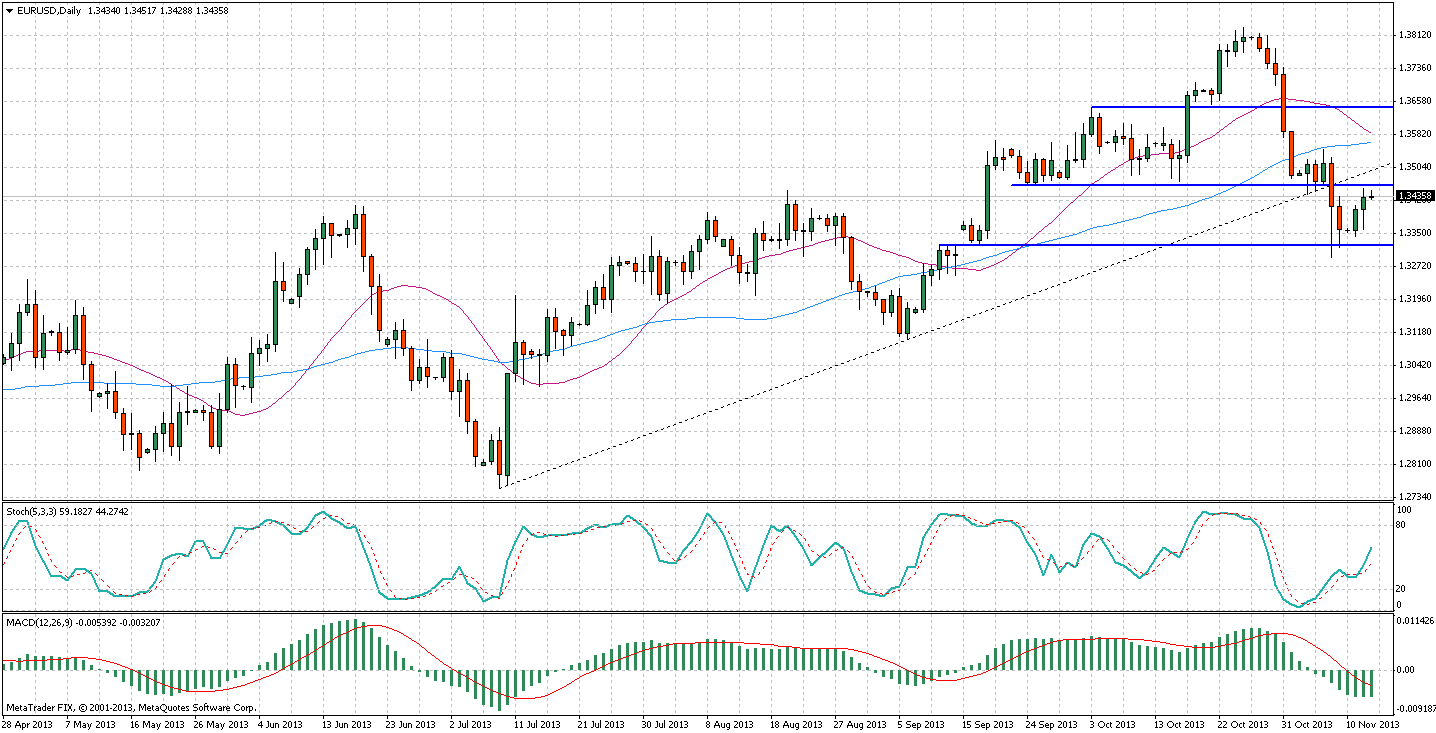Click the triangle arrow beside EURUSD,Daily
The image size is (1436, 733).
pos(8,11)
